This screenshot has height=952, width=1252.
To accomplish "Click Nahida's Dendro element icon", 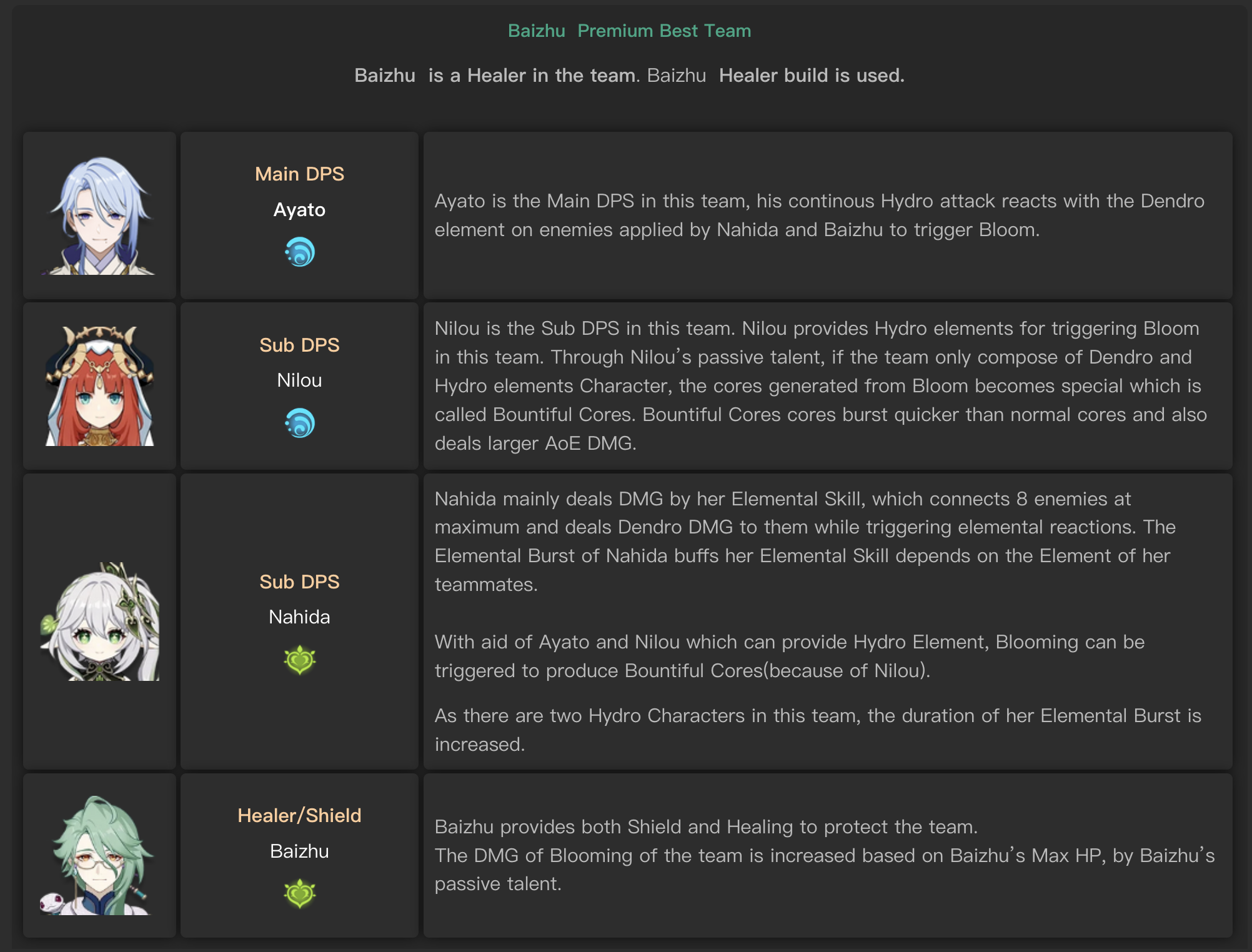I will point(300,660).
